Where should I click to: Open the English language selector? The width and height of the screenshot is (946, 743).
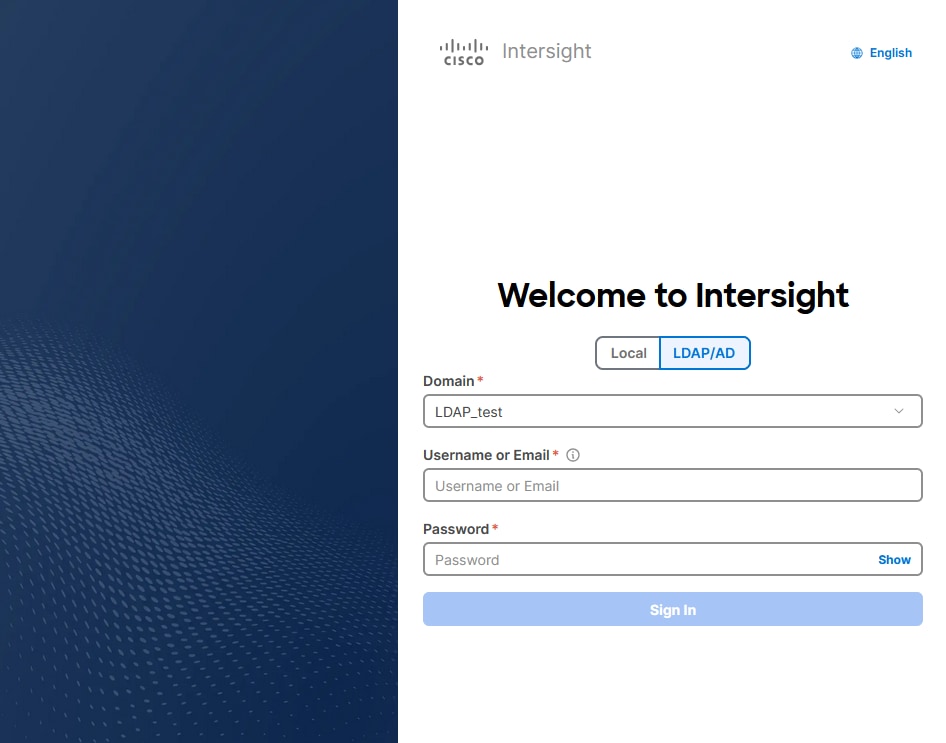pyautogui.click(x=881, y=53)
